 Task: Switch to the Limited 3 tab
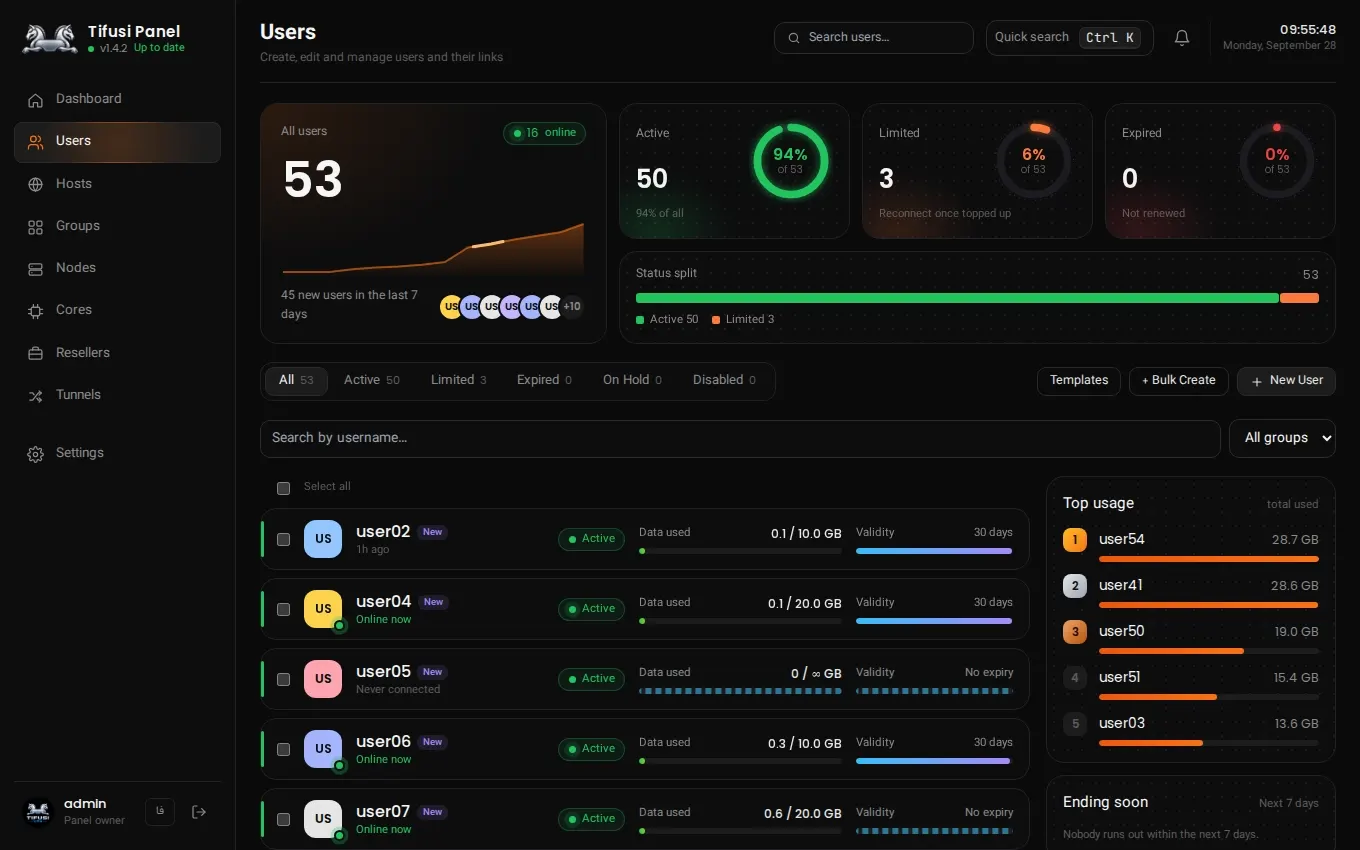point(459,380)
